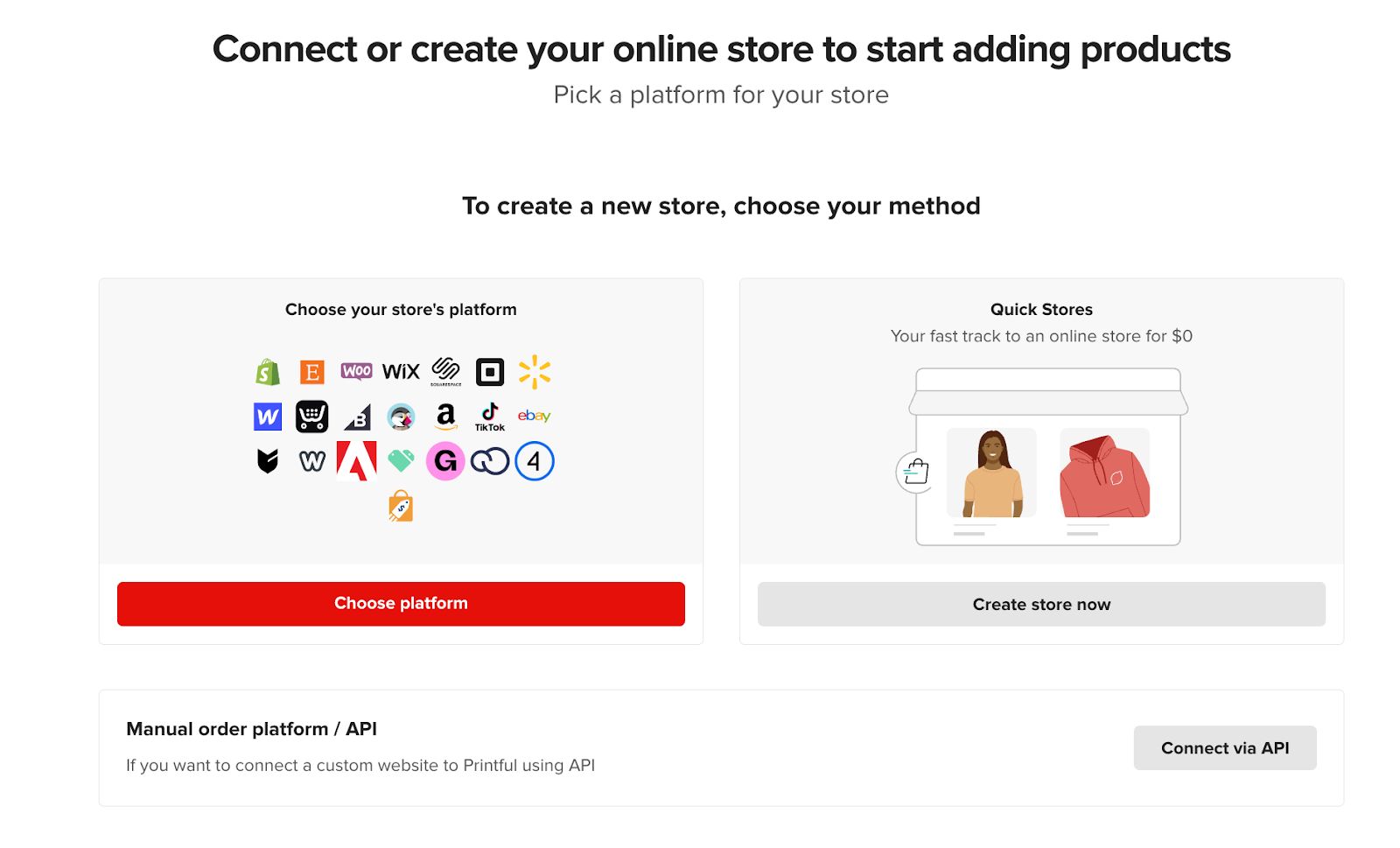Click the Shift4Shop circled-4 icon
1400x848 pixels.
[535, 461]
